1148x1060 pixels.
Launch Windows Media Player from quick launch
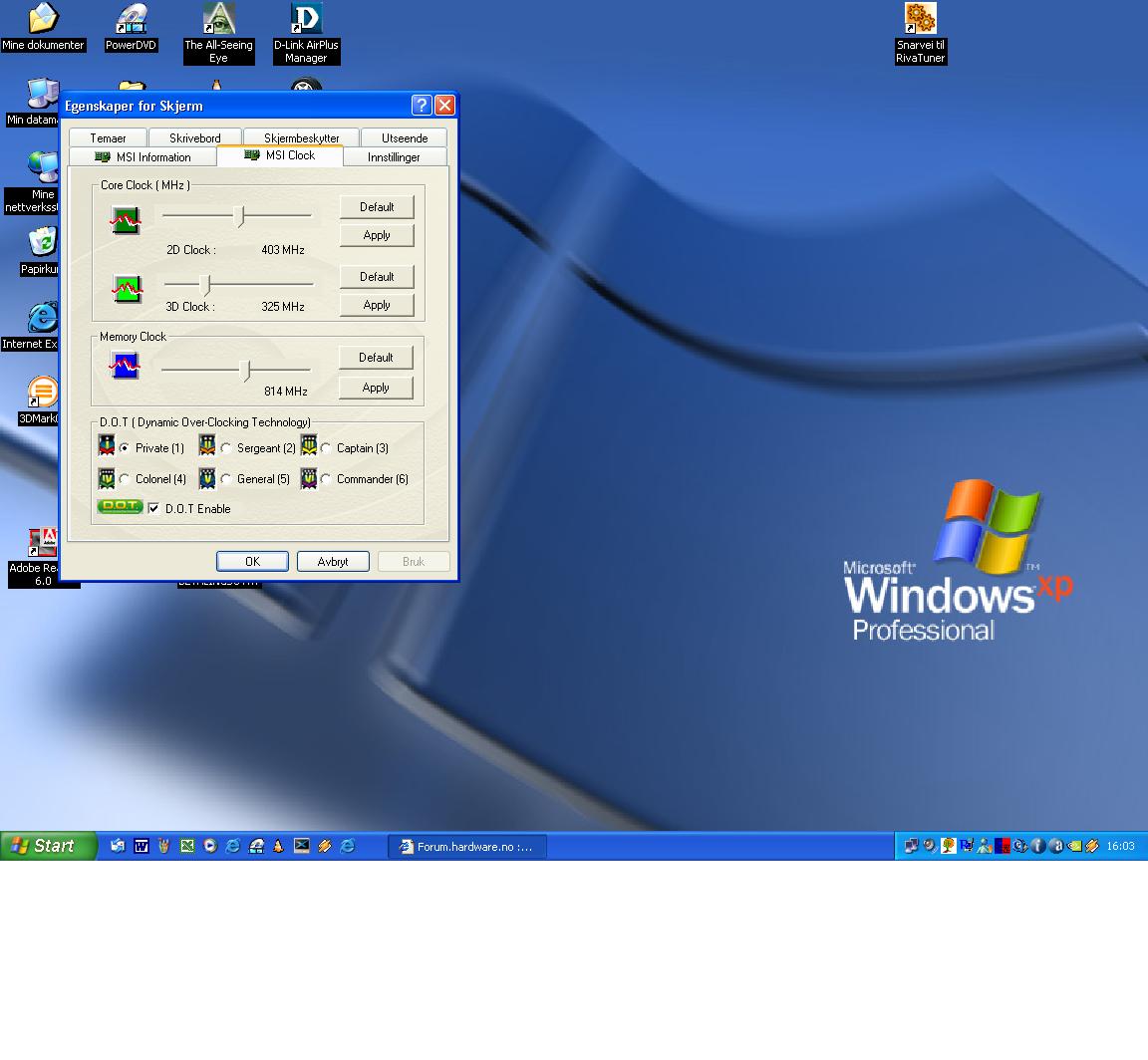click(x=210, y=846)
